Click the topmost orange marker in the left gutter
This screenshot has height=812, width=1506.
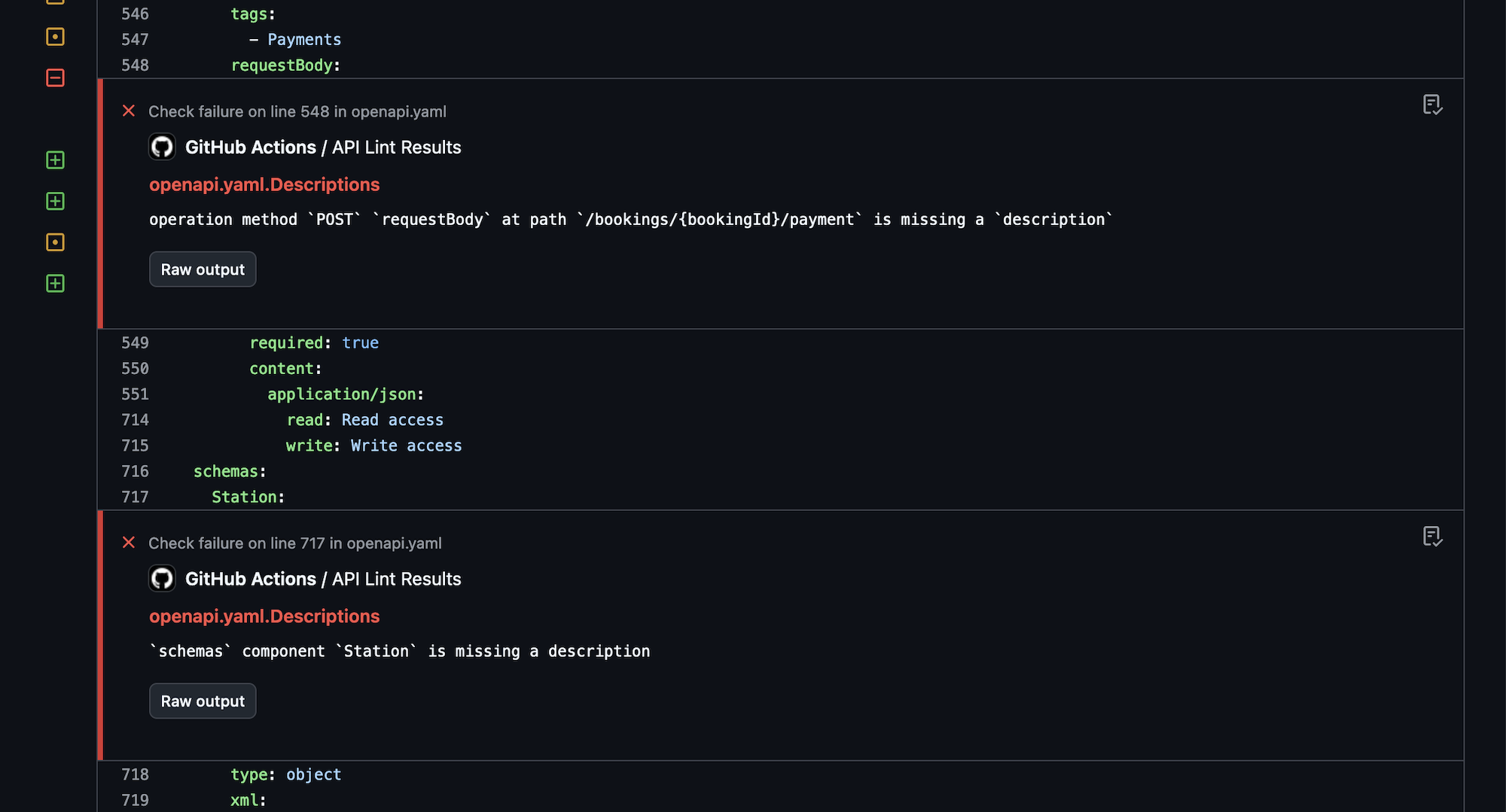pos(55,37)
